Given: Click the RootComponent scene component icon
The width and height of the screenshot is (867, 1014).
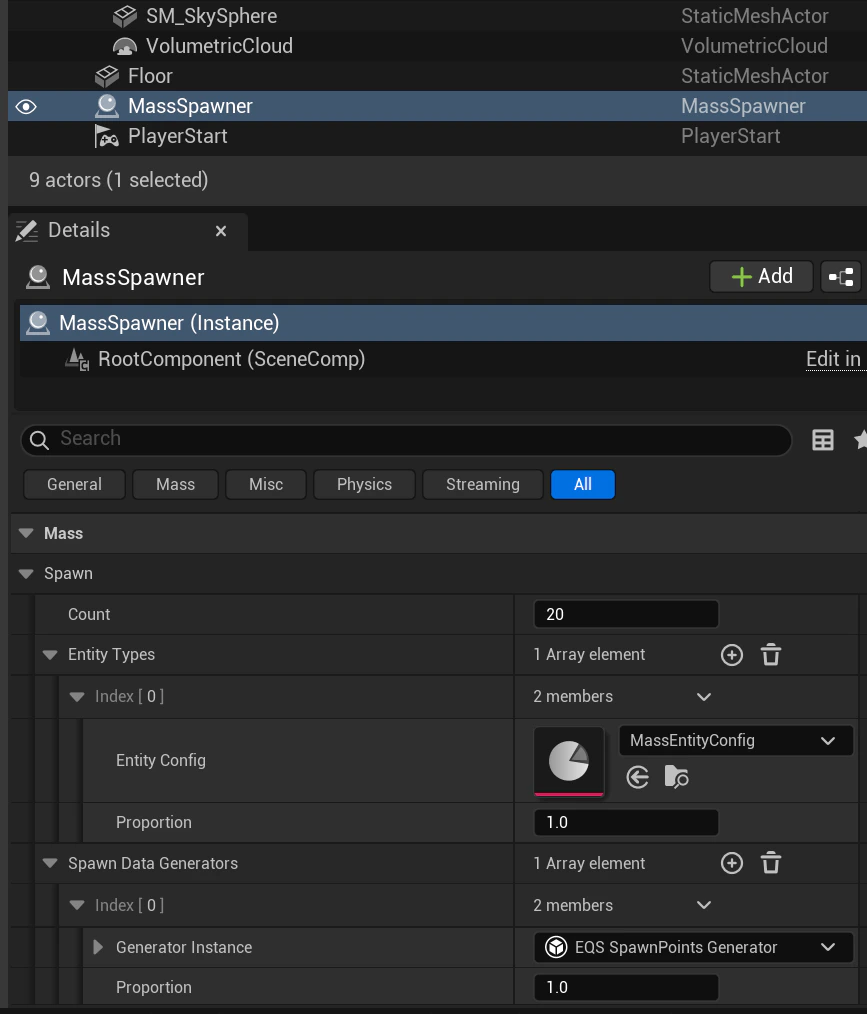Looking at the screenshot, I should (77, 359).
